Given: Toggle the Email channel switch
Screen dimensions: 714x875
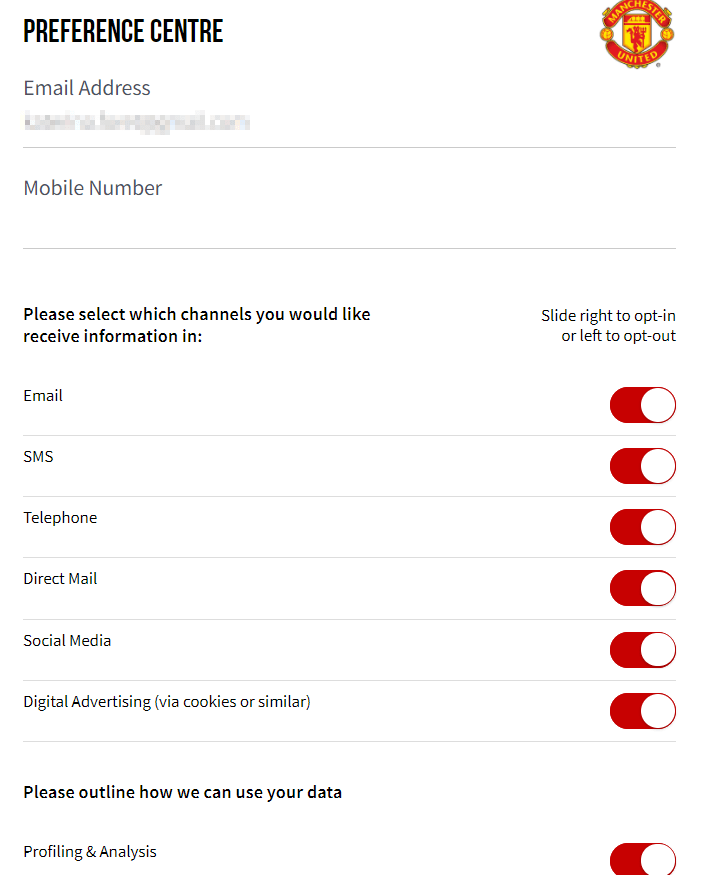Looking at the screenshot, I should [642, 406].
